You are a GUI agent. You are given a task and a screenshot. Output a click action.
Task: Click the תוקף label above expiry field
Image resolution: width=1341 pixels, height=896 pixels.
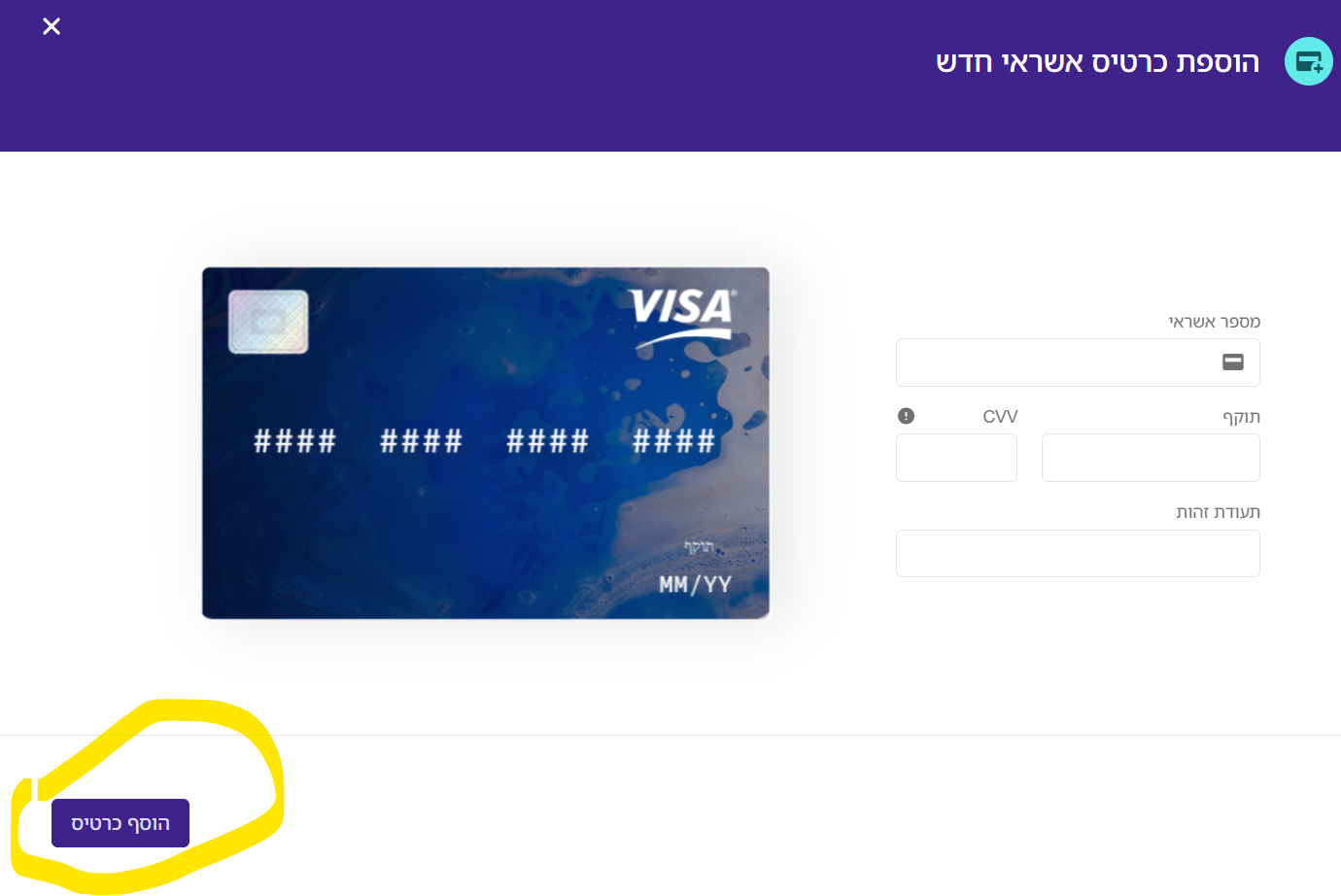coord(1241,417)
